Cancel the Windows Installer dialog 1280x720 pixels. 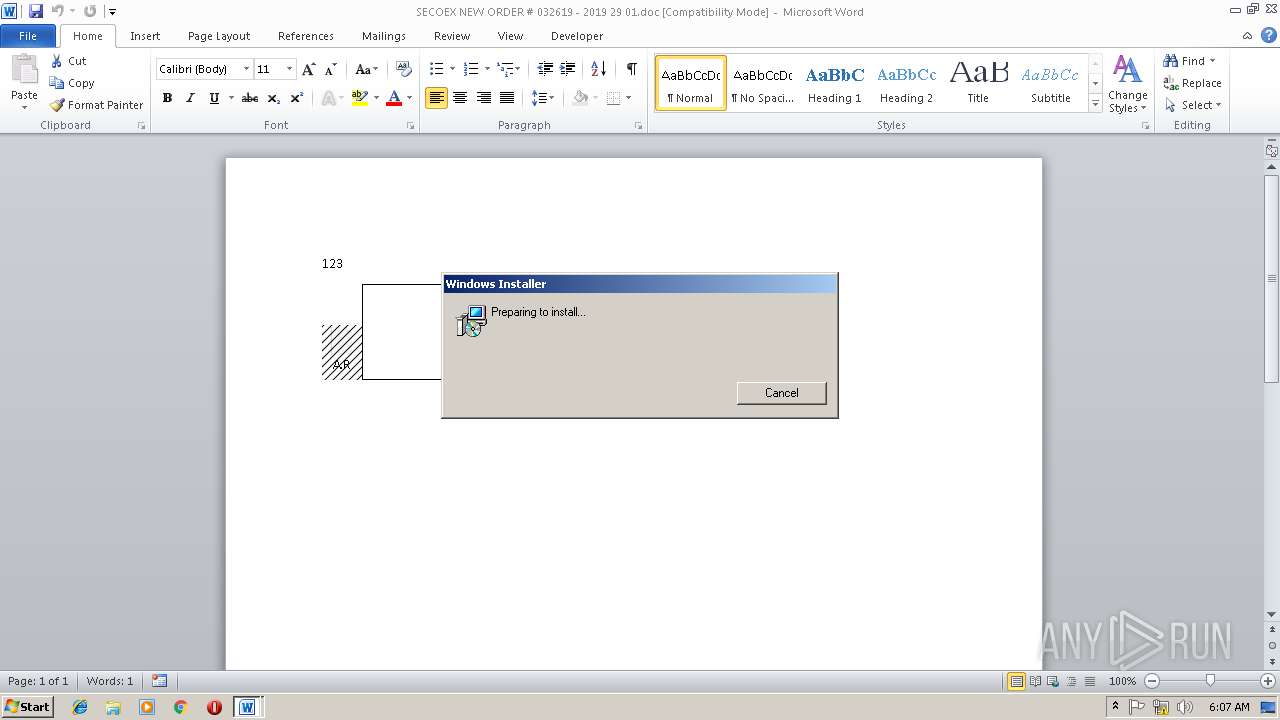[781, 393]
